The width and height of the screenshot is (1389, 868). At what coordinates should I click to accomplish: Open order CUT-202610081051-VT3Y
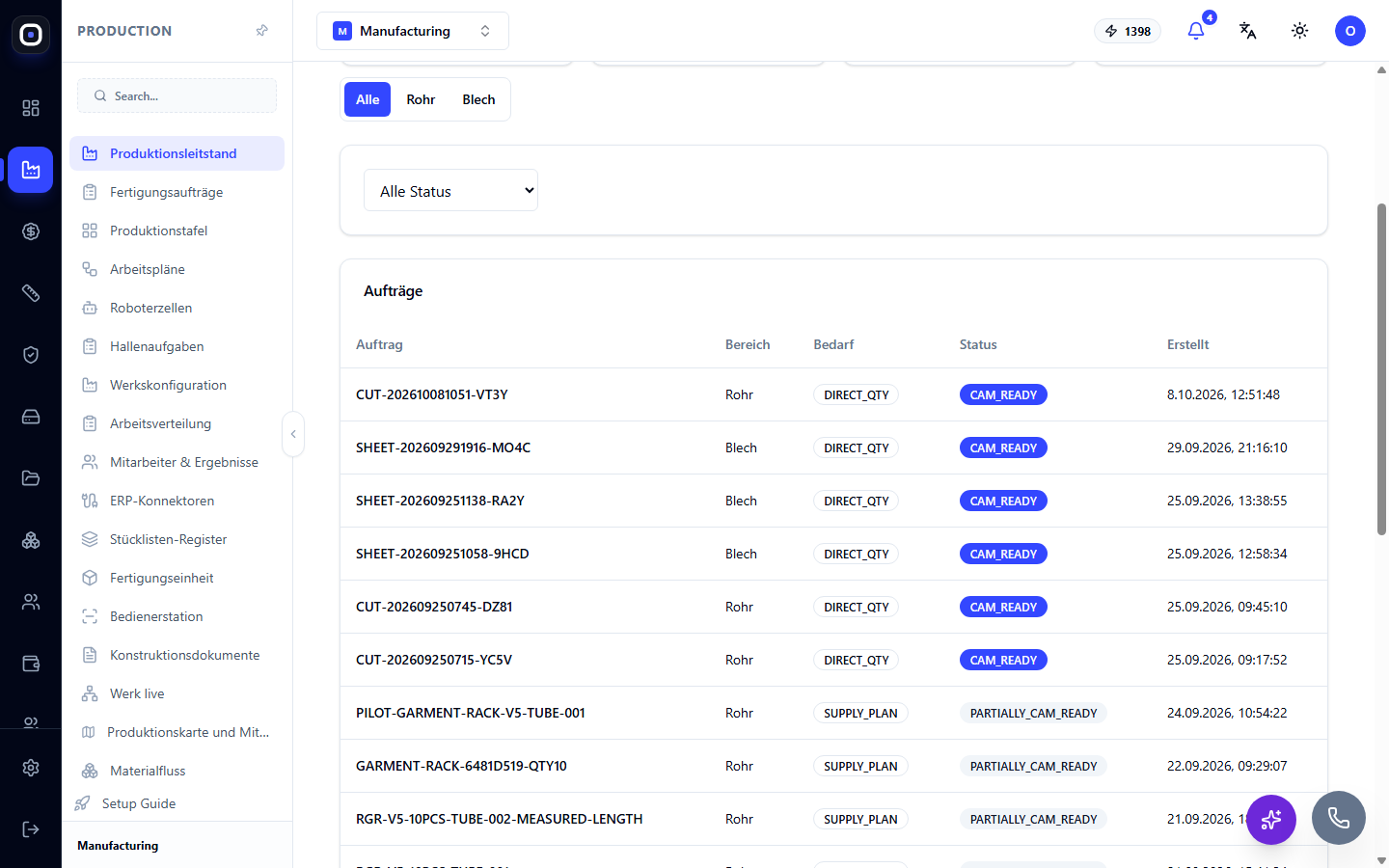[432, 394]
